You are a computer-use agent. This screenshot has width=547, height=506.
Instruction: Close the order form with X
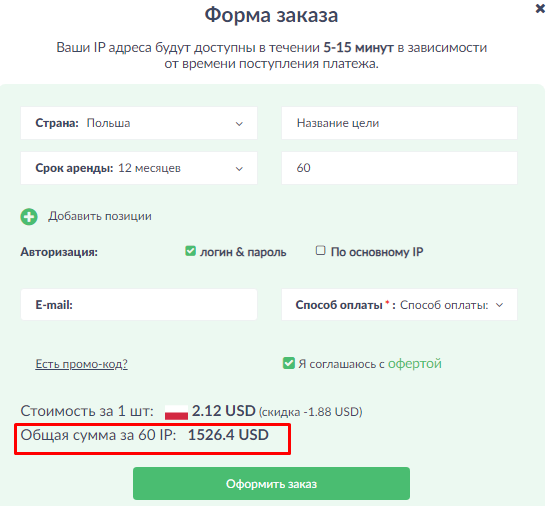540,9
